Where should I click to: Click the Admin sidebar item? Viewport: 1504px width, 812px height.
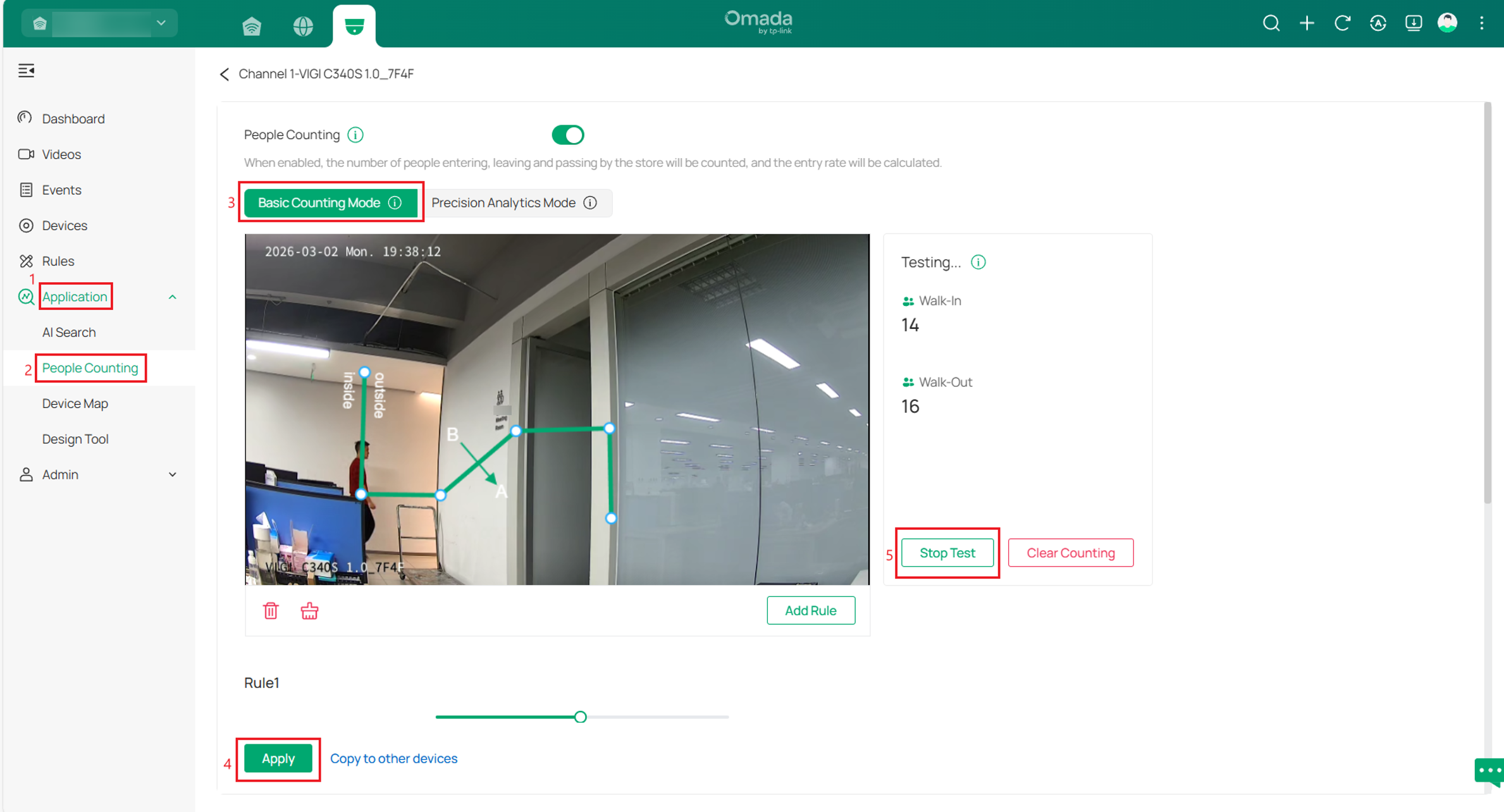pos(60,474)
